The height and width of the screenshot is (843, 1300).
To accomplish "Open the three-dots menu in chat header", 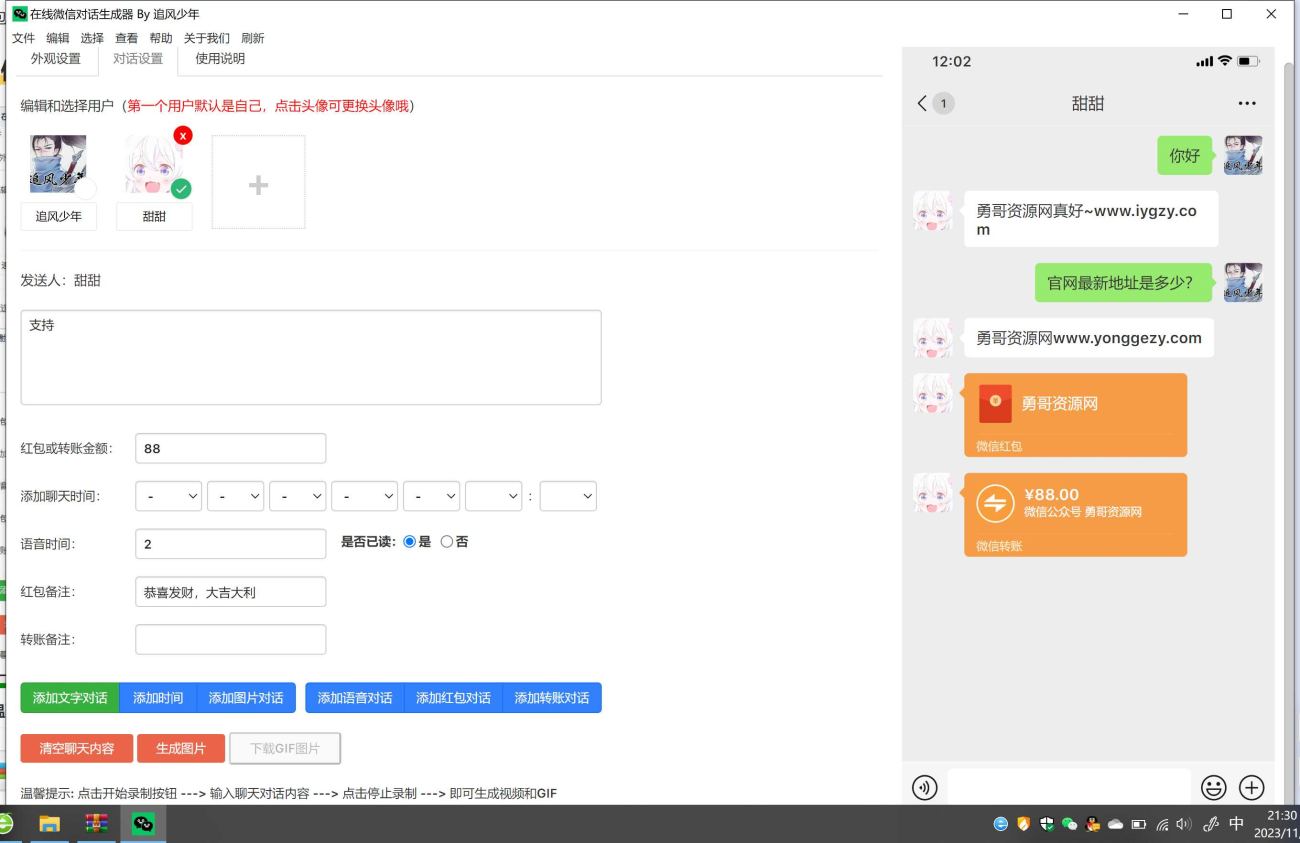I will click(1246, 103).
